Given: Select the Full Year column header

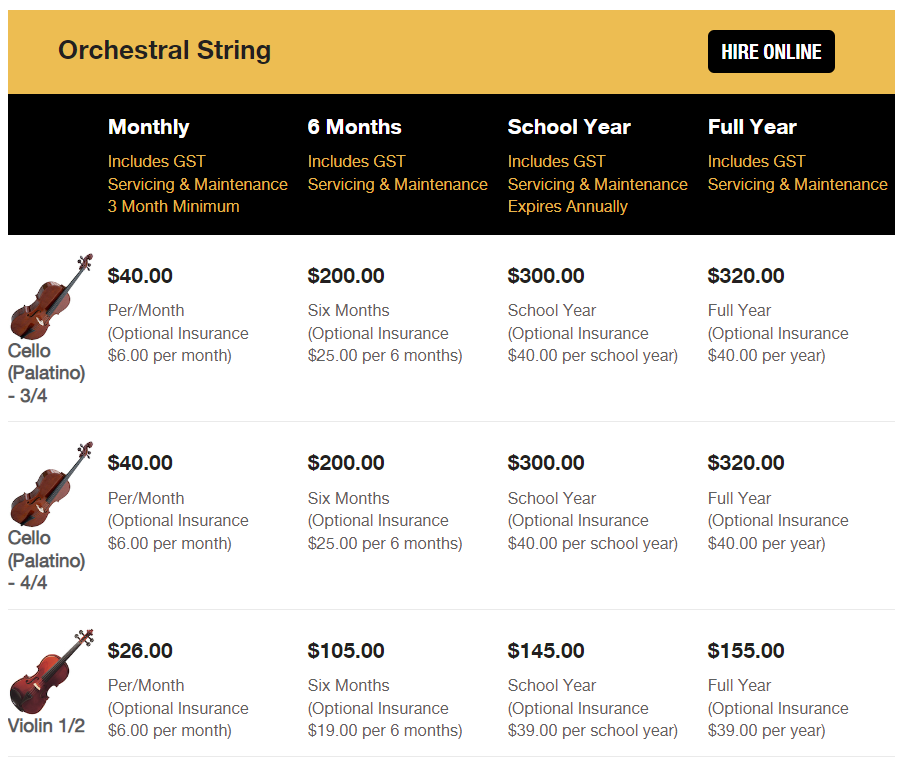Looking at the screenshot, I should click(x=752, y=127).
